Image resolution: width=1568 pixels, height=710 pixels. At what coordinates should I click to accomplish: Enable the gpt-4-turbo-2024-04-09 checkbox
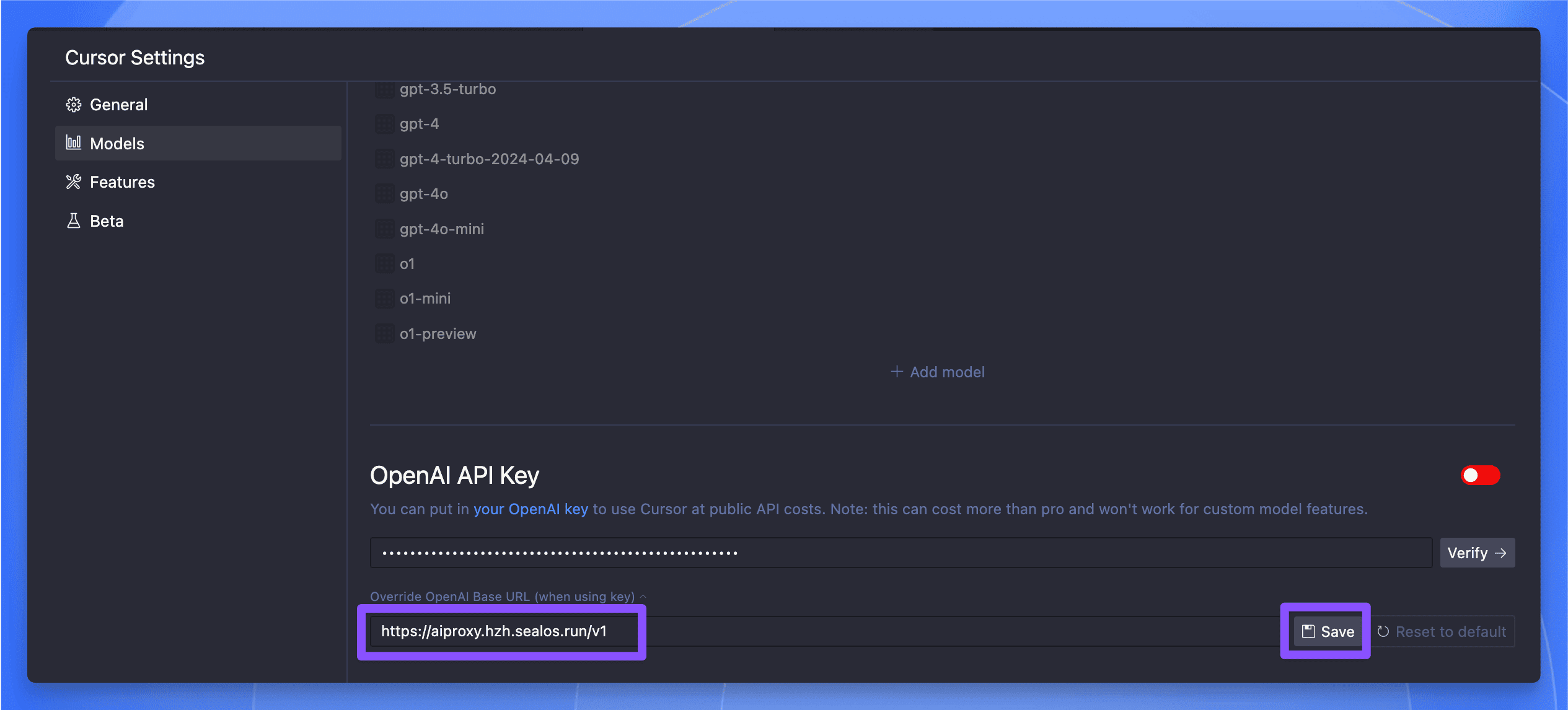coord(384,159)
